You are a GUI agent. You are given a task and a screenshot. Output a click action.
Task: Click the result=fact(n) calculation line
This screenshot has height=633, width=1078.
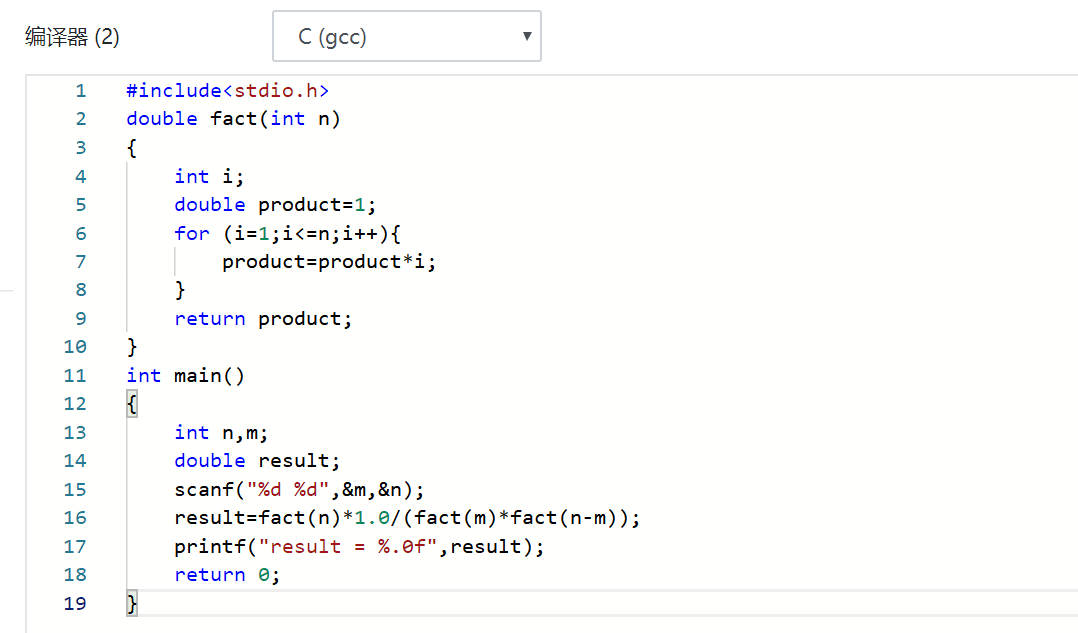(406, 518)
